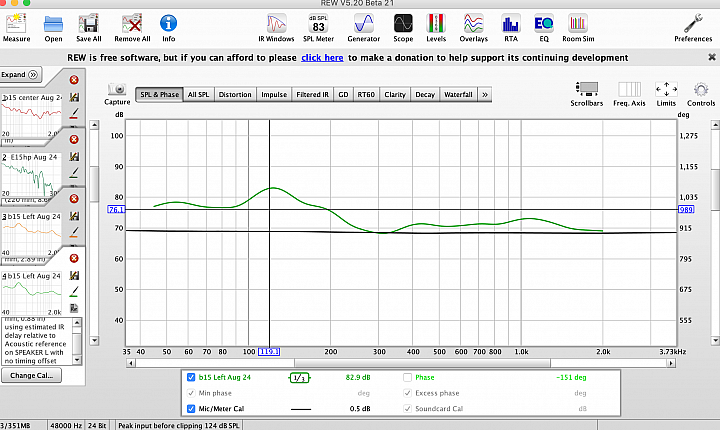Click down arrow of graph's left vertical scrollbar

pos(94,340)
